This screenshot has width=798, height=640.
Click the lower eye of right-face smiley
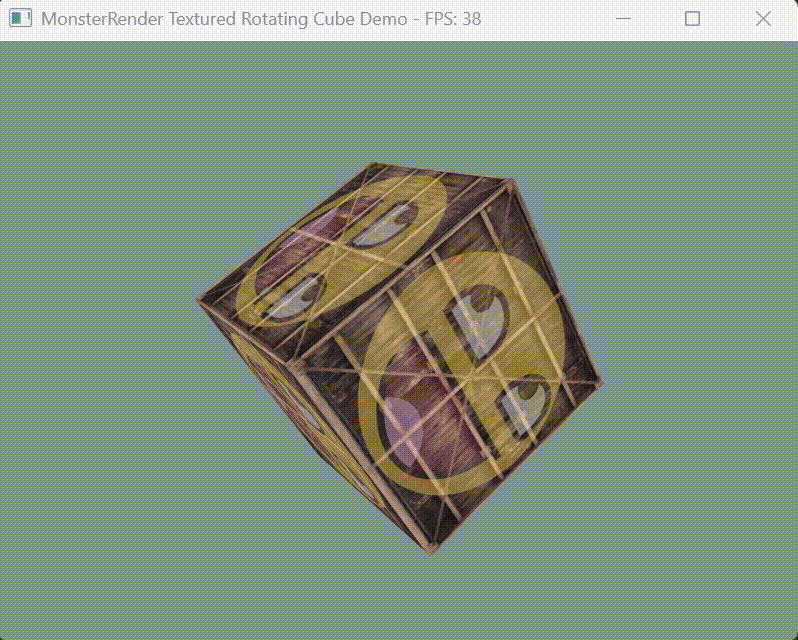pyautogui.click(x=526, y=405)
